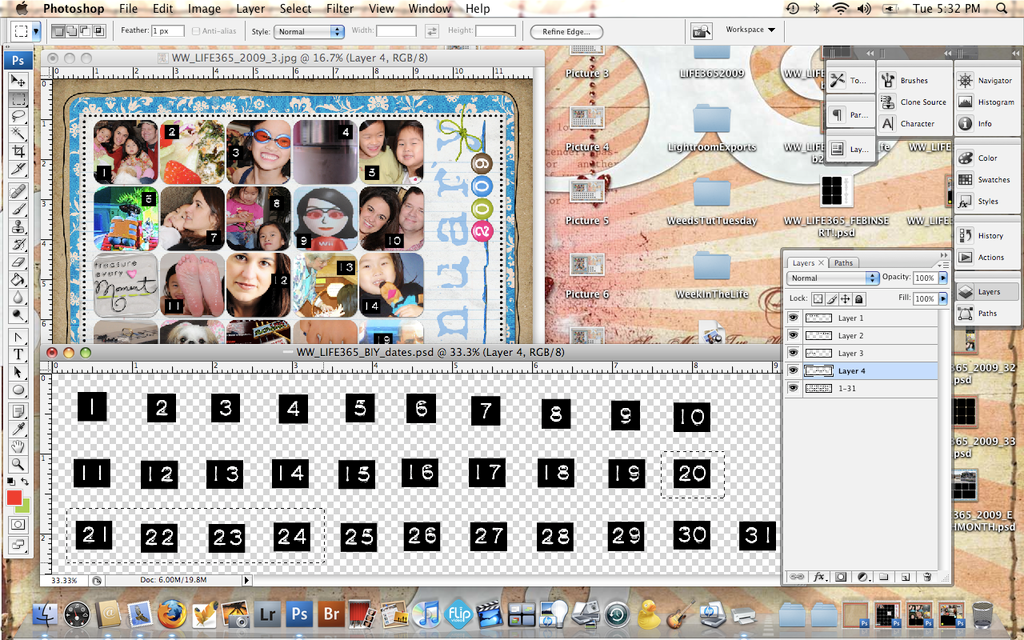Open the Layers panel options menu
Image resolution: width=1024 pixels, height=640 pixels.
(944, 264)
